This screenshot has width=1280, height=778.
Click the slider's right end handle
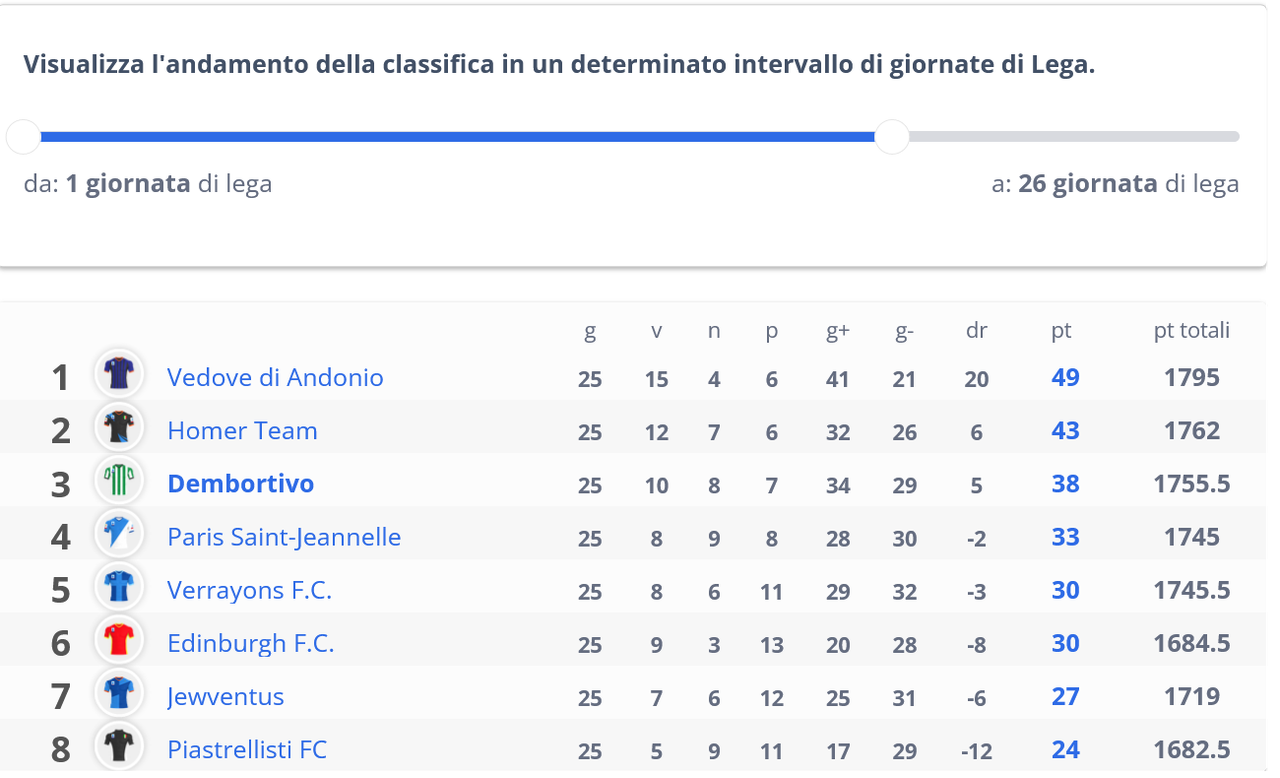(892, 136)
